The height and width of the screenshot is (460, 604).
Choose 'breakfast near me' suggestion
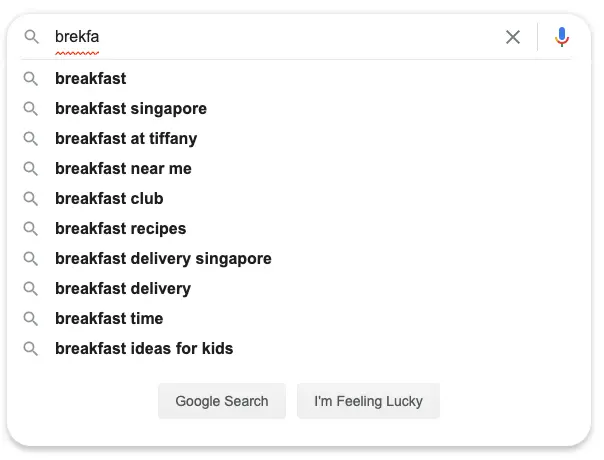(x=123, y=168)
